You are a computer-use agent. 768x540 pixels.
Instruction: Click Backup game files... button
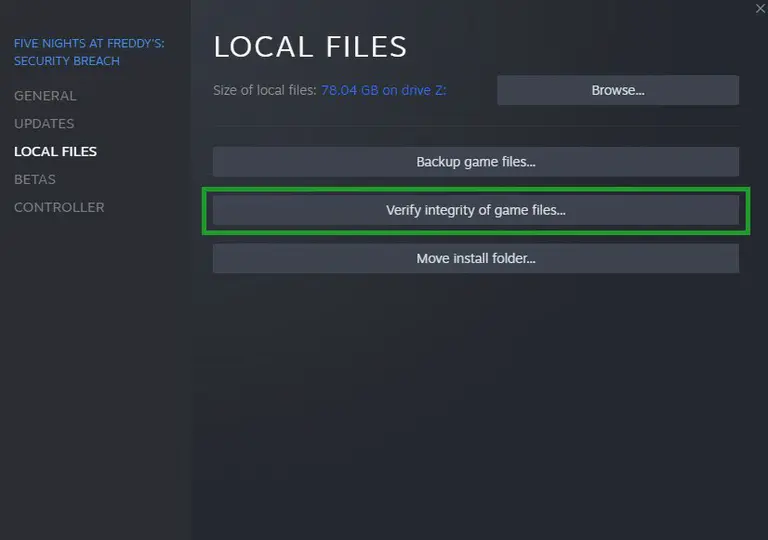coord(476,162)
